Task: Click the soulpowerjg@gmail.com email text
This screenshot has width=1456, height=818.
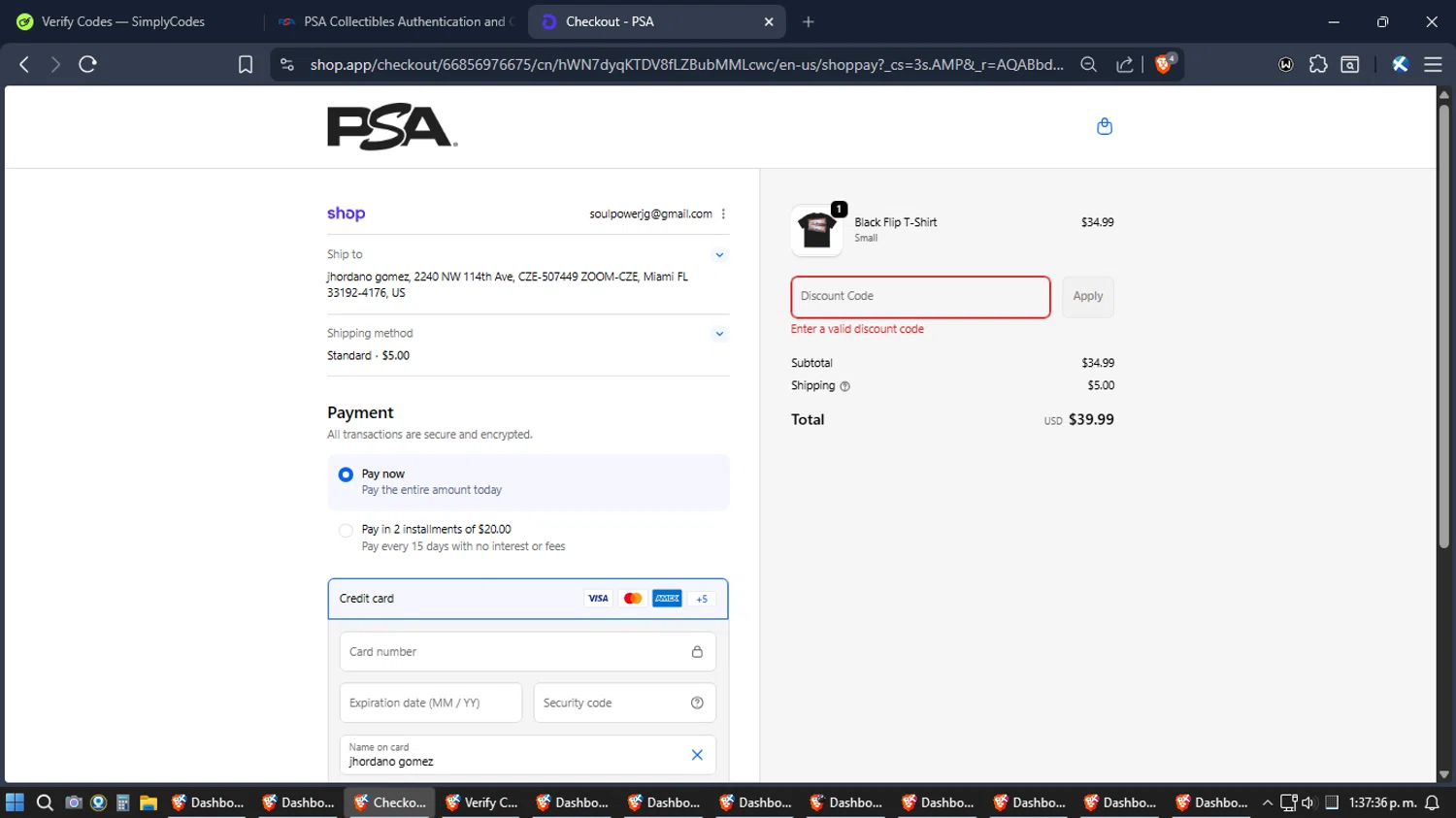Action: pyautogui.click(x=650, y=214)
